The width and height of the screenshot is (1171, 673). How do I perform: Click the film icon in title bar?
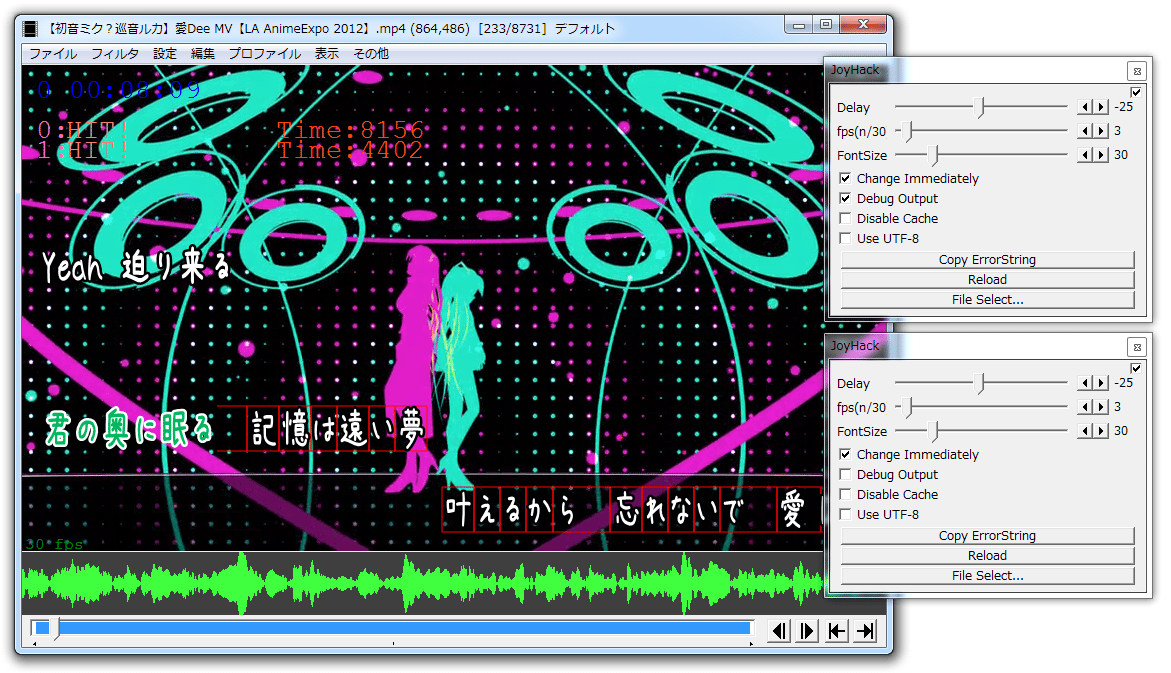coord(30,29)
